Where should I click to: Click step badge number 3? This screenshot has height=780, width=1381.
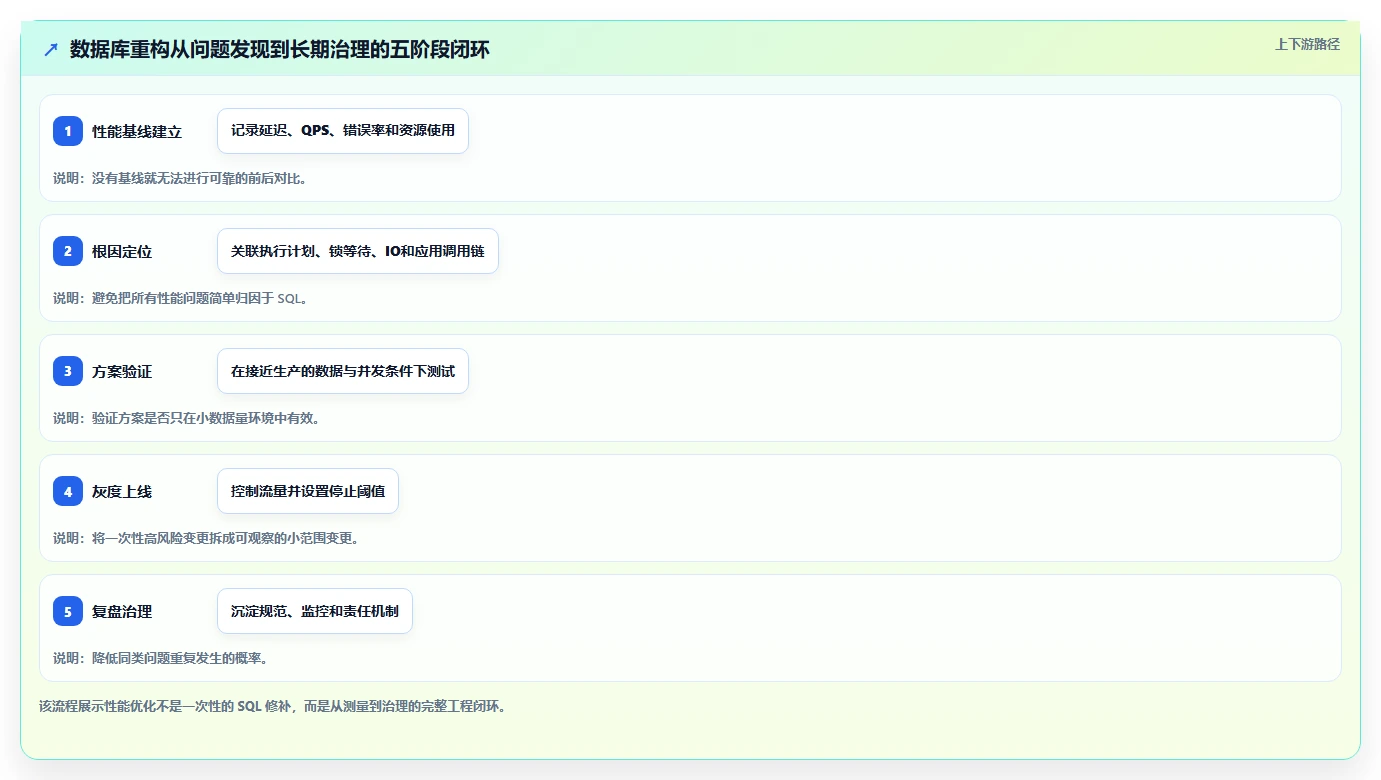[x=68, y=371]
